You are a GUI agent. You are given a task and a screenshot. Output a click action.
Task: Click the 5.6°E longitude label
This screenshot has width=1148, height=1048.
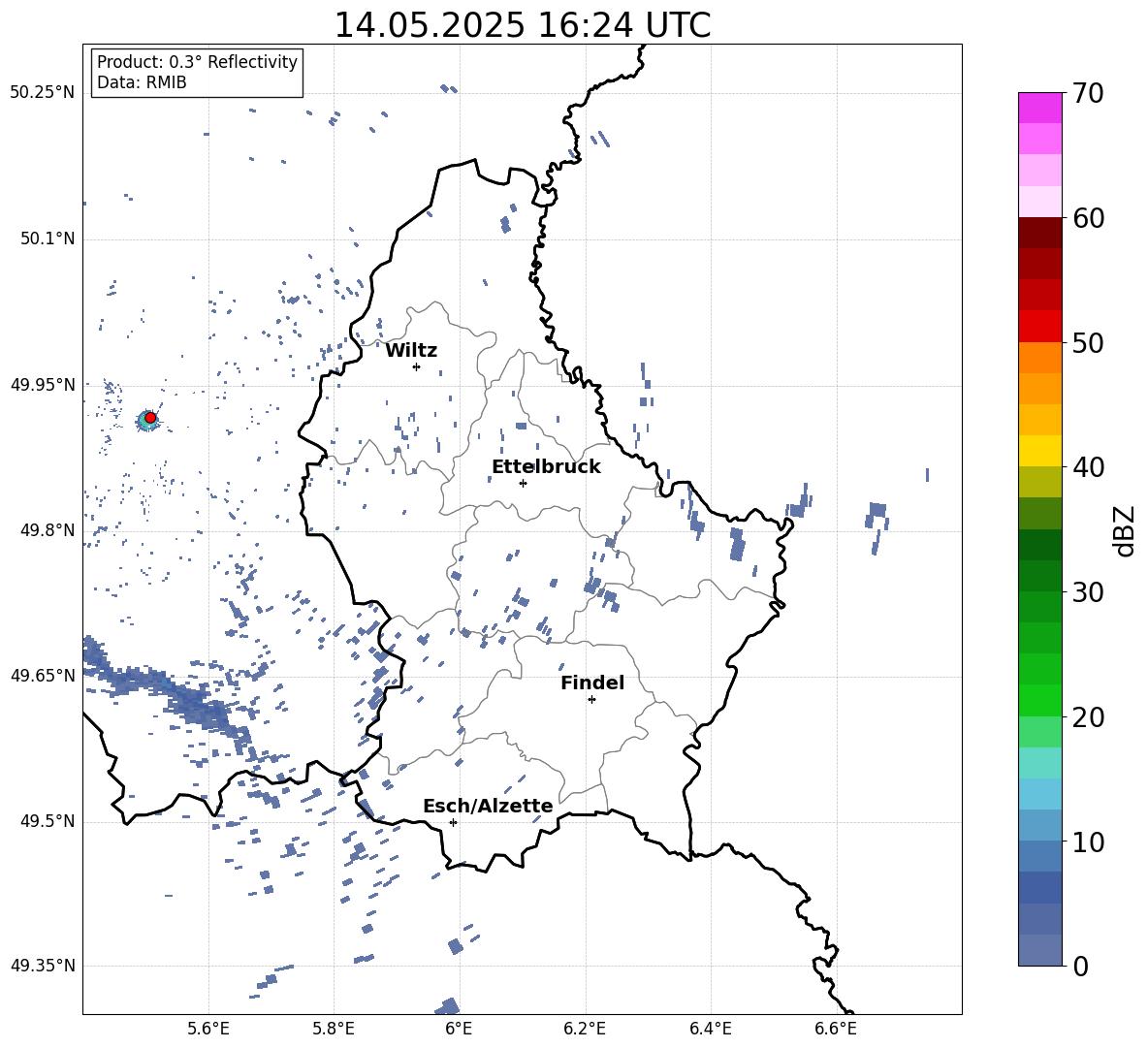pyautogui.click(x=208, y=1030)
